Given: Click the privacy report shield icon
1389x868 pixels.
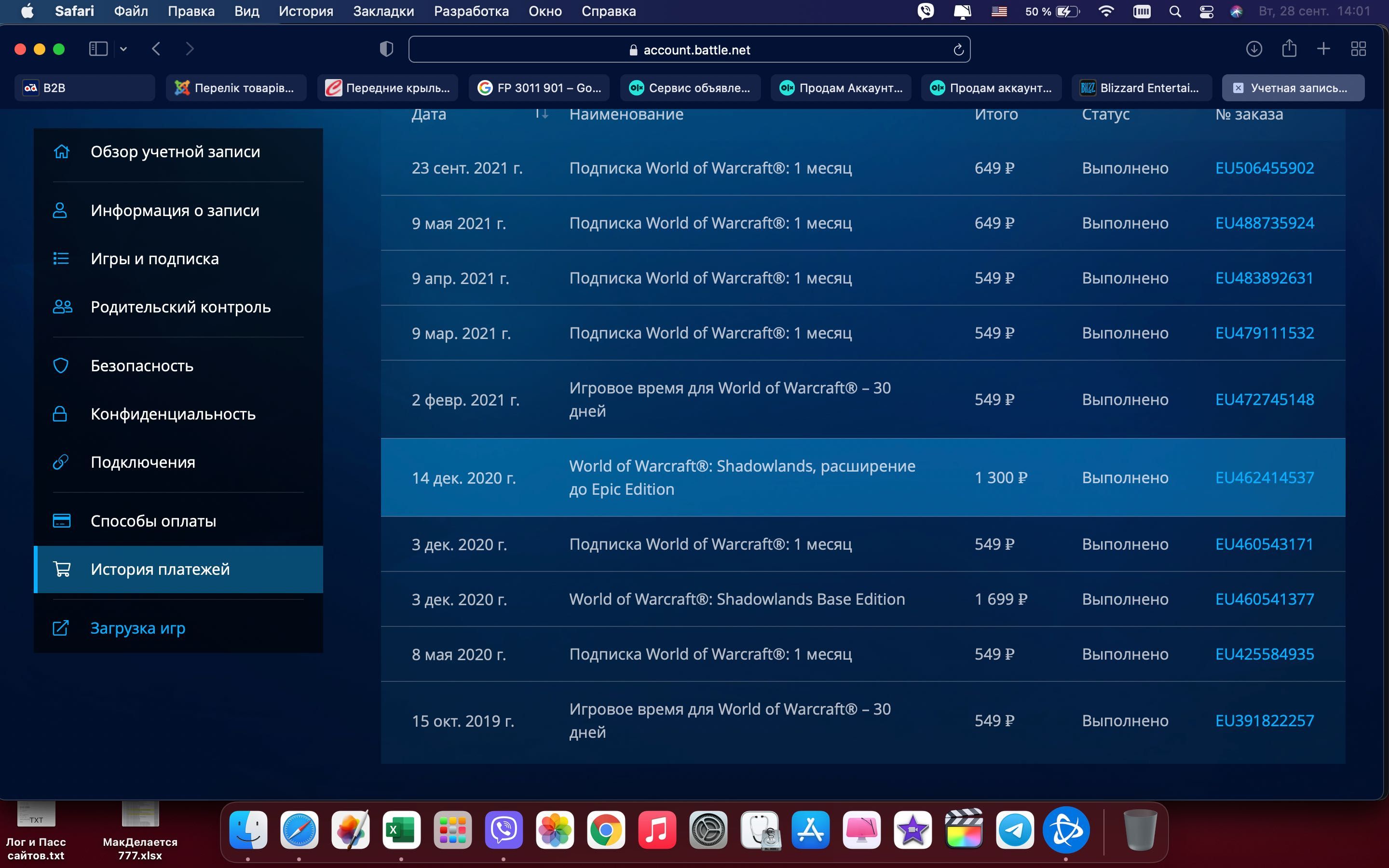Looking at the screenshot, I should tap(386, 49).
